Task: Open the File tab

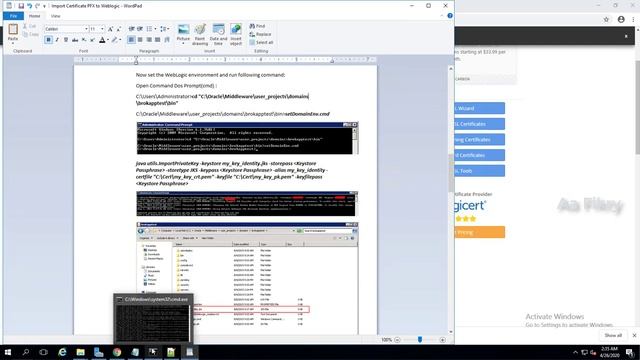Action: (x=13, y=16)
